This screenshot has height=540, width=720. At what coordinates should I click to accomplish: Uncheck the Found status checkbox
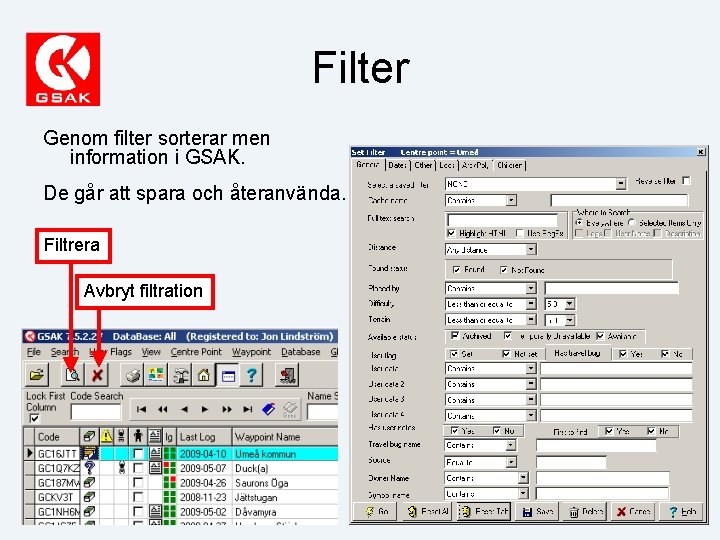click(x=456, y=270)
